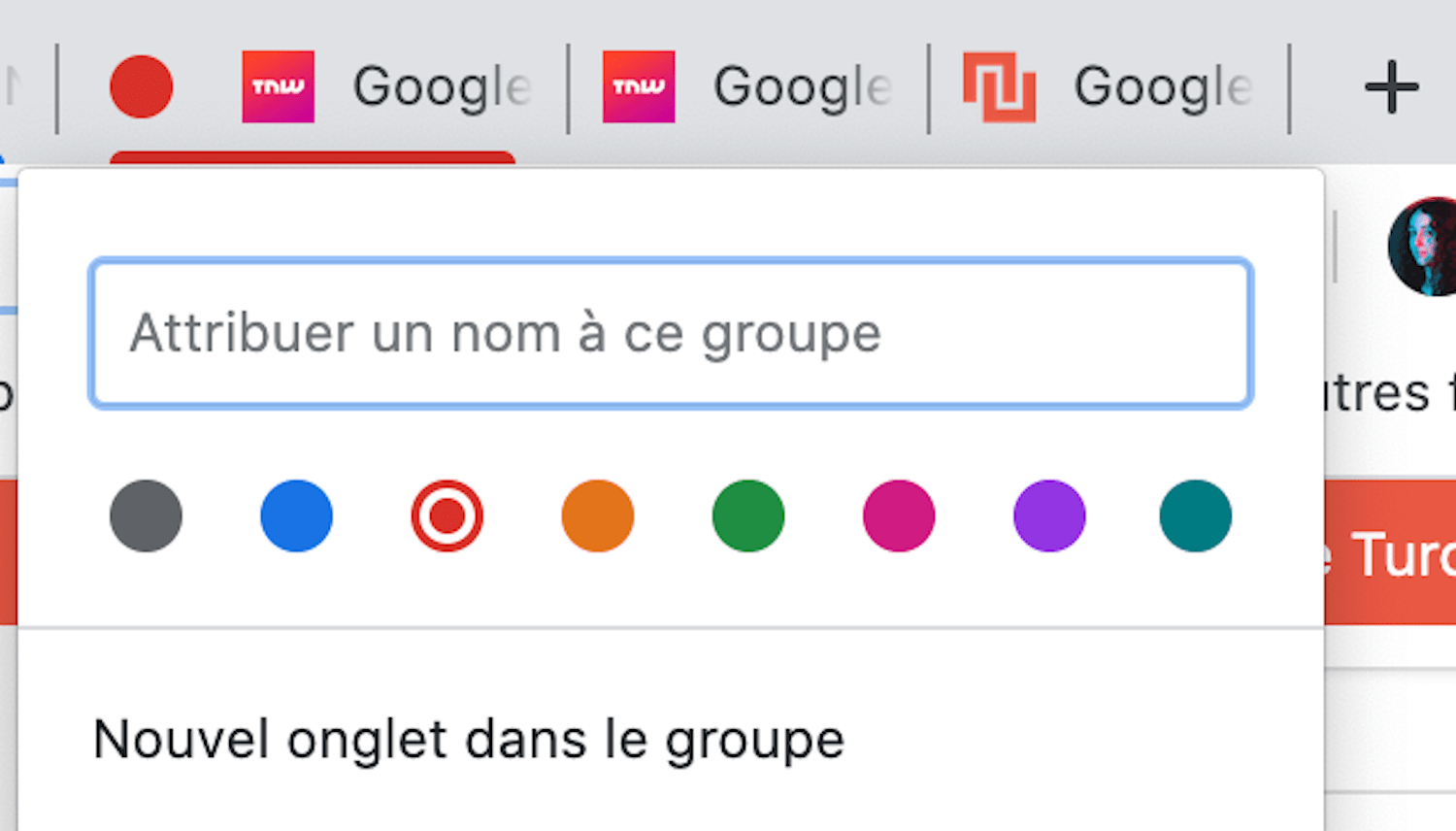Switch to the second Google tab
Viewport: 1456px width, 831px height.
click(x=748, y=87)
